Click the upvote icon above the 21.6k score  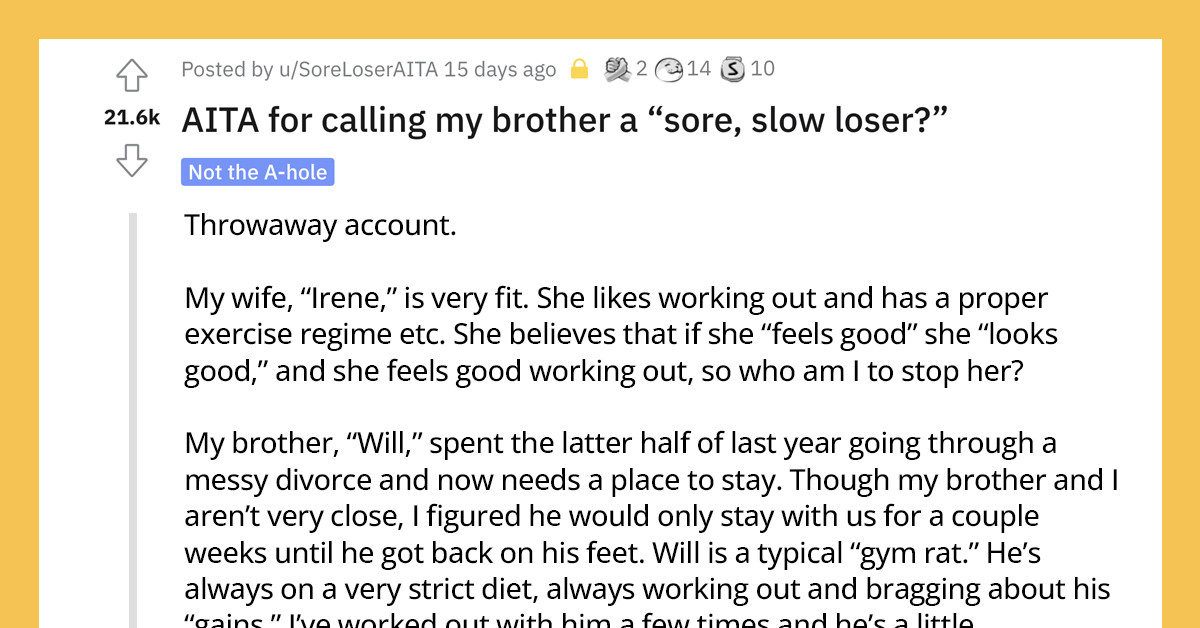[132, 75]
